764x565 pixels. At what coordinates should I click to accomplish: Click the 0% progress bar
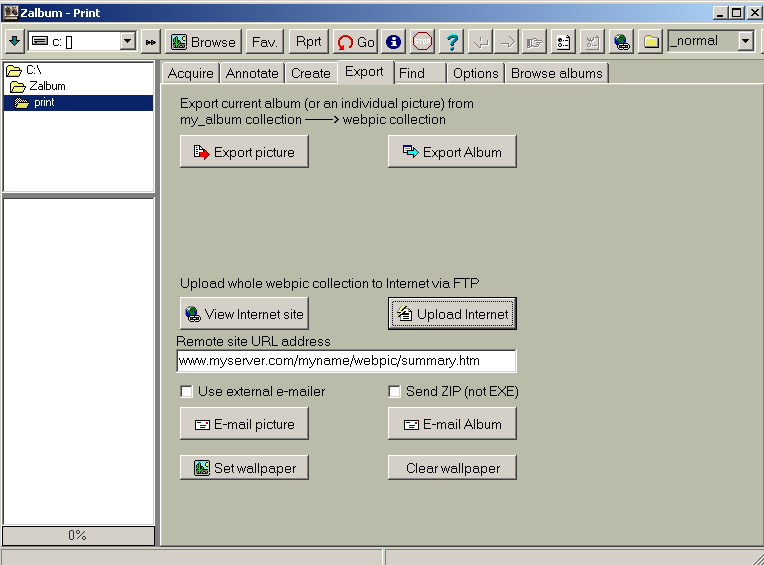pos(78,536)
